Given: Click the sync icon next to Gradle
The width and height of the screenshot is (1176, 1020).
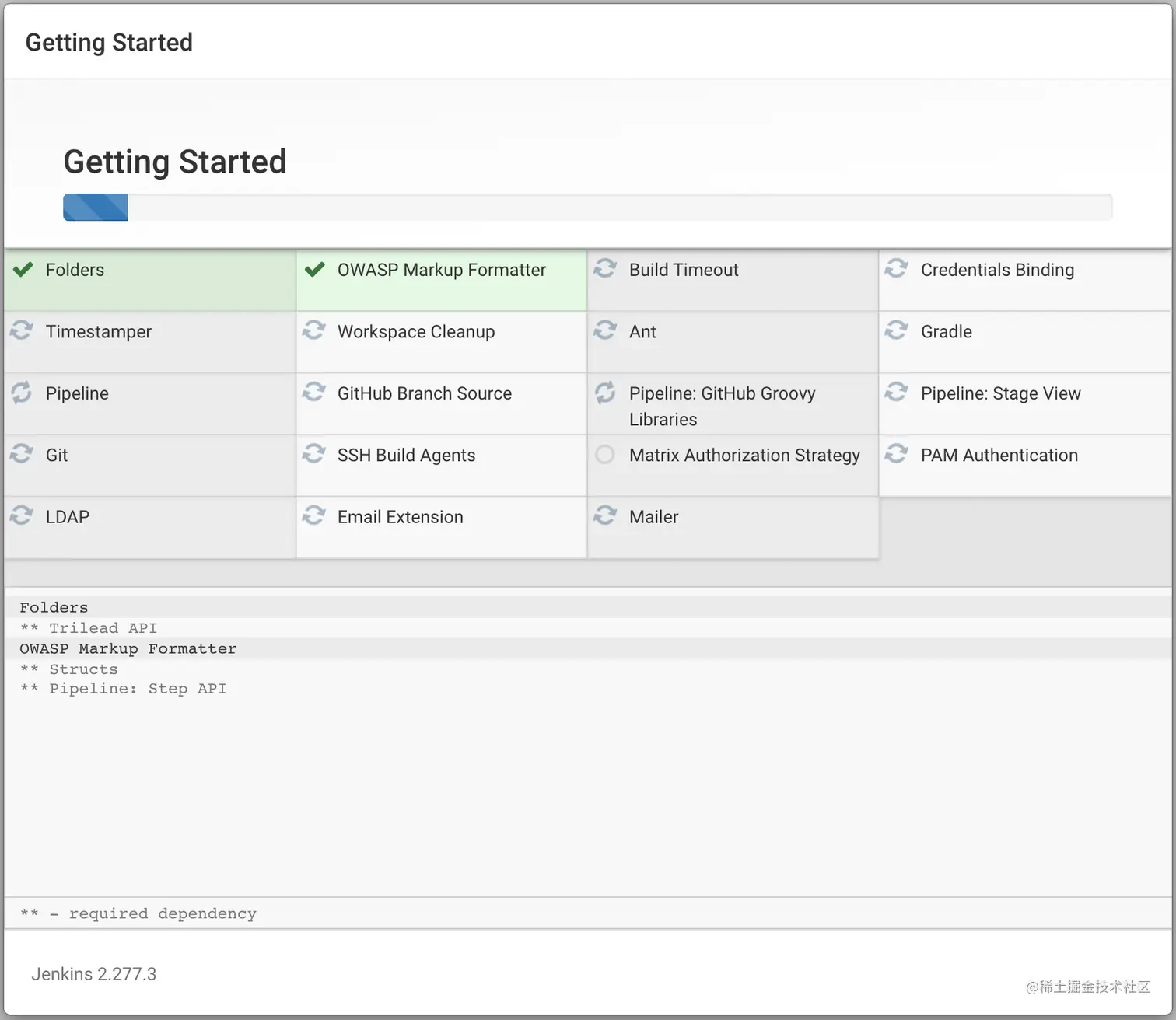Looking at the screenshot, I should pos(897,331).
